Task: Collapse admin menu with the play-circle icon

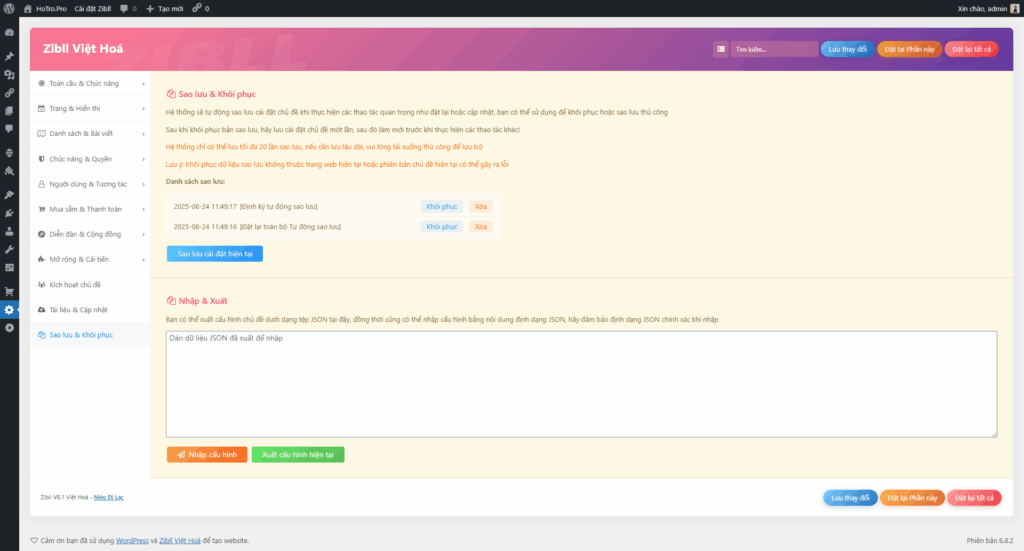Action: pos(9,328)
